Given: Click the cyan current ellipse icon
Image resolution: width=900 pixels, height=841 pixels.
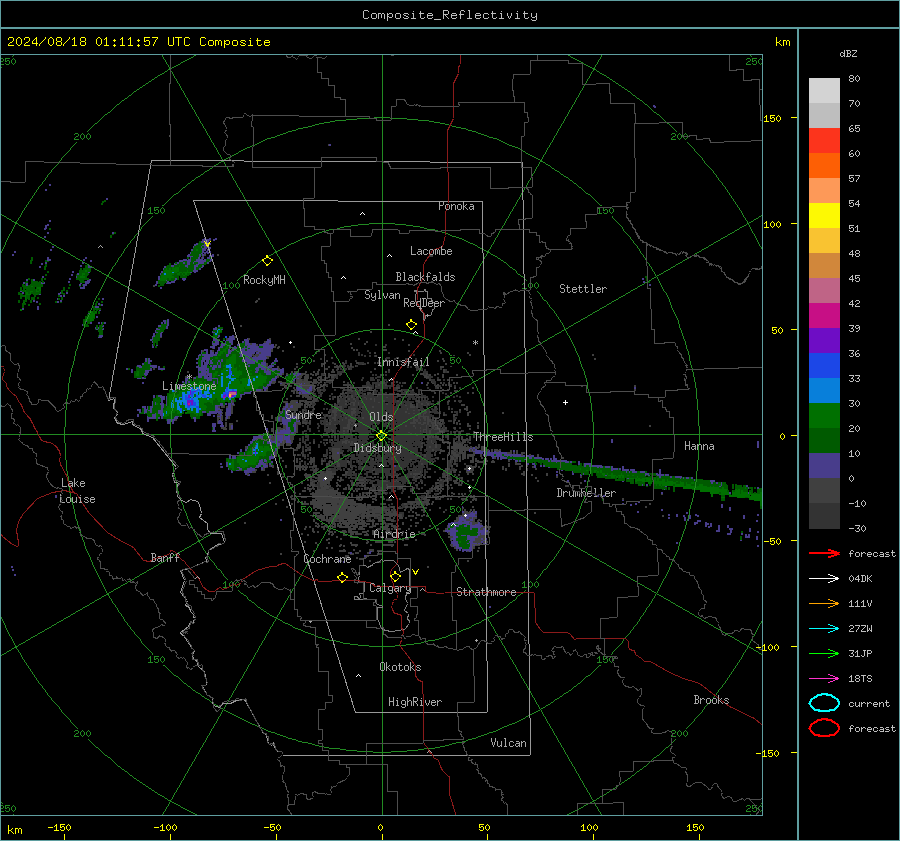Looking at the screenshot, I should click(824, 703).
